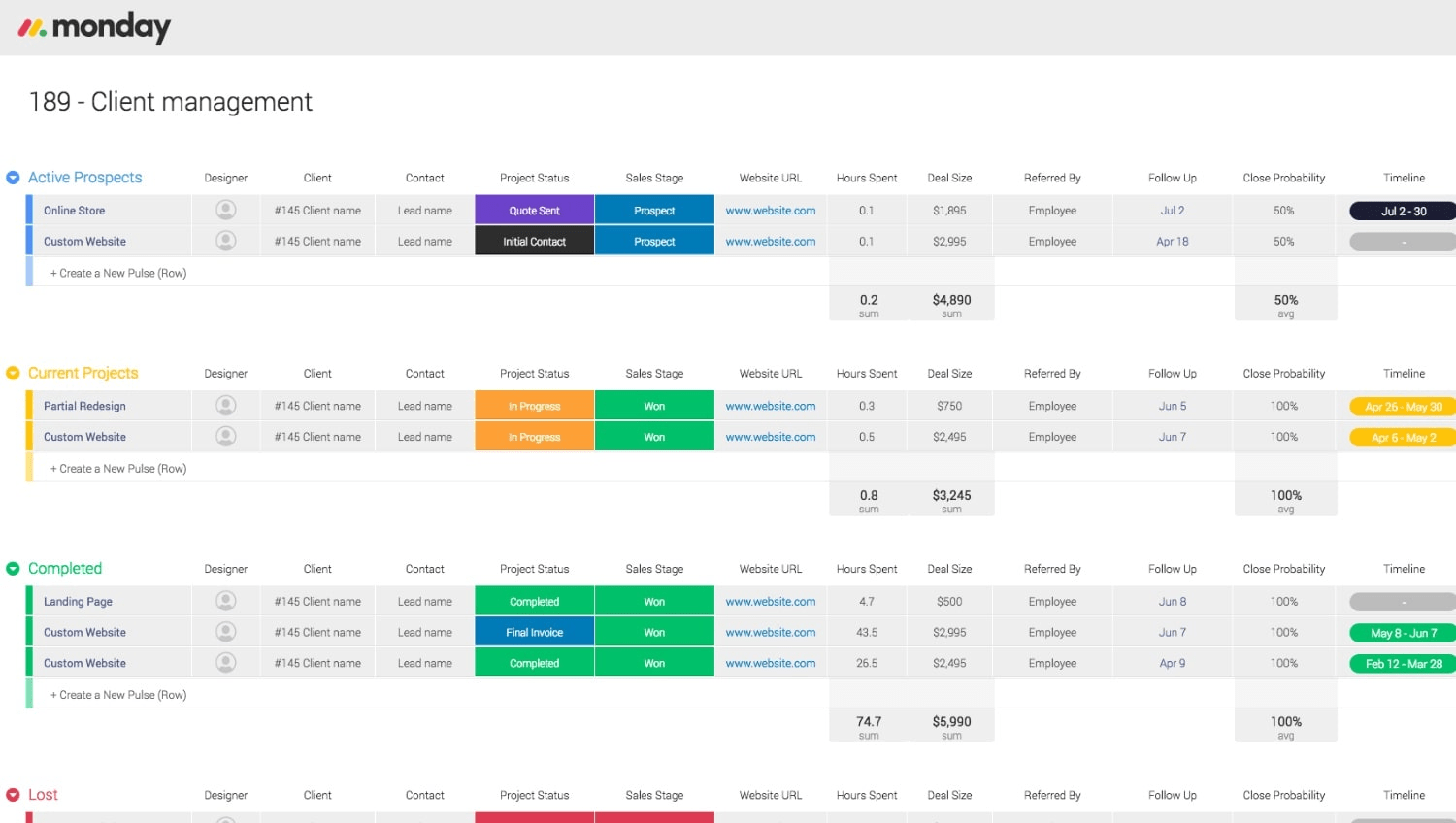
Task: Open designer avatar for Current Projects Custom Website
Action: coord(226,437)
